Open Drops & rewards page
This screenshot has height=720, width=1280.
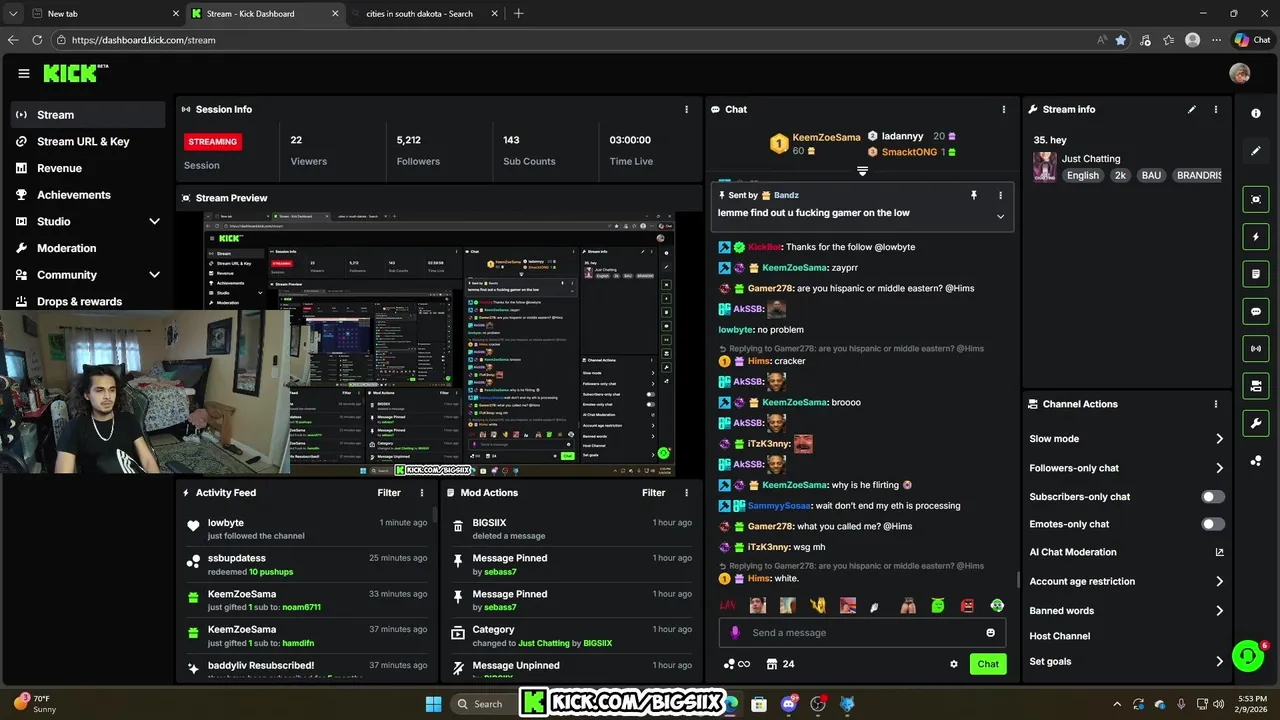tap(88, 301)
